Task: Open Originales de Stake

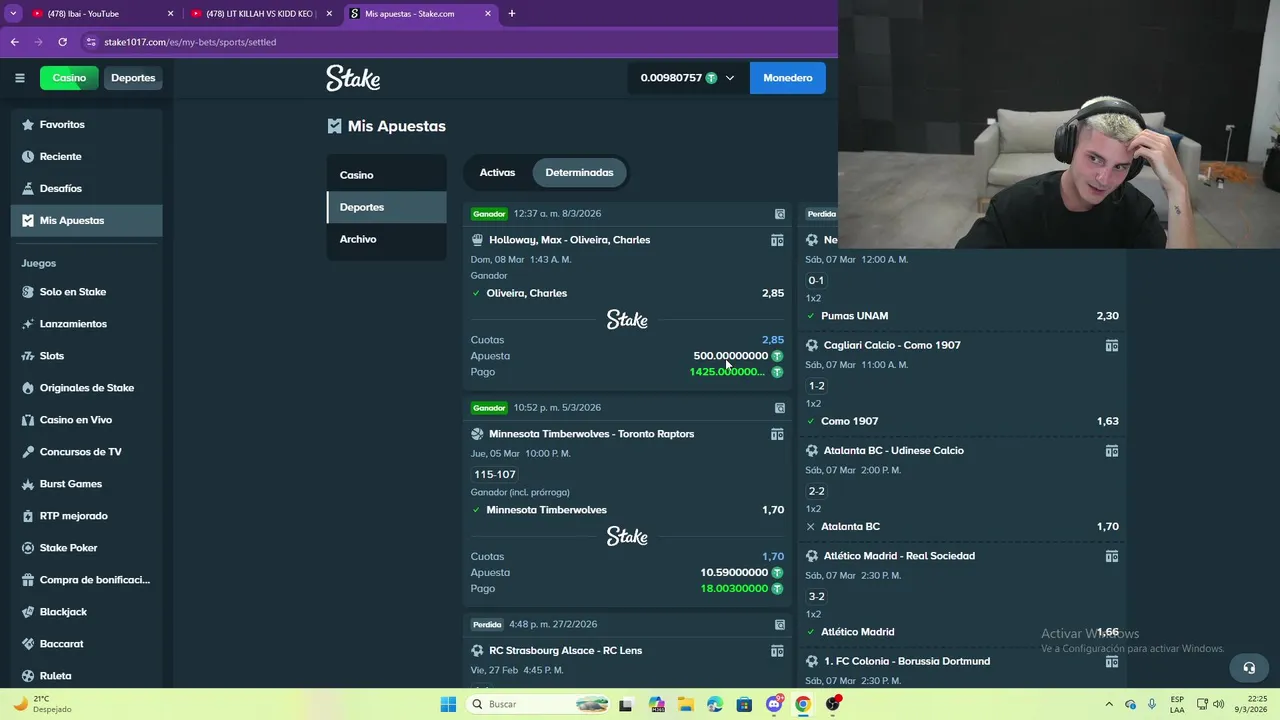Action: click(86, 388)
